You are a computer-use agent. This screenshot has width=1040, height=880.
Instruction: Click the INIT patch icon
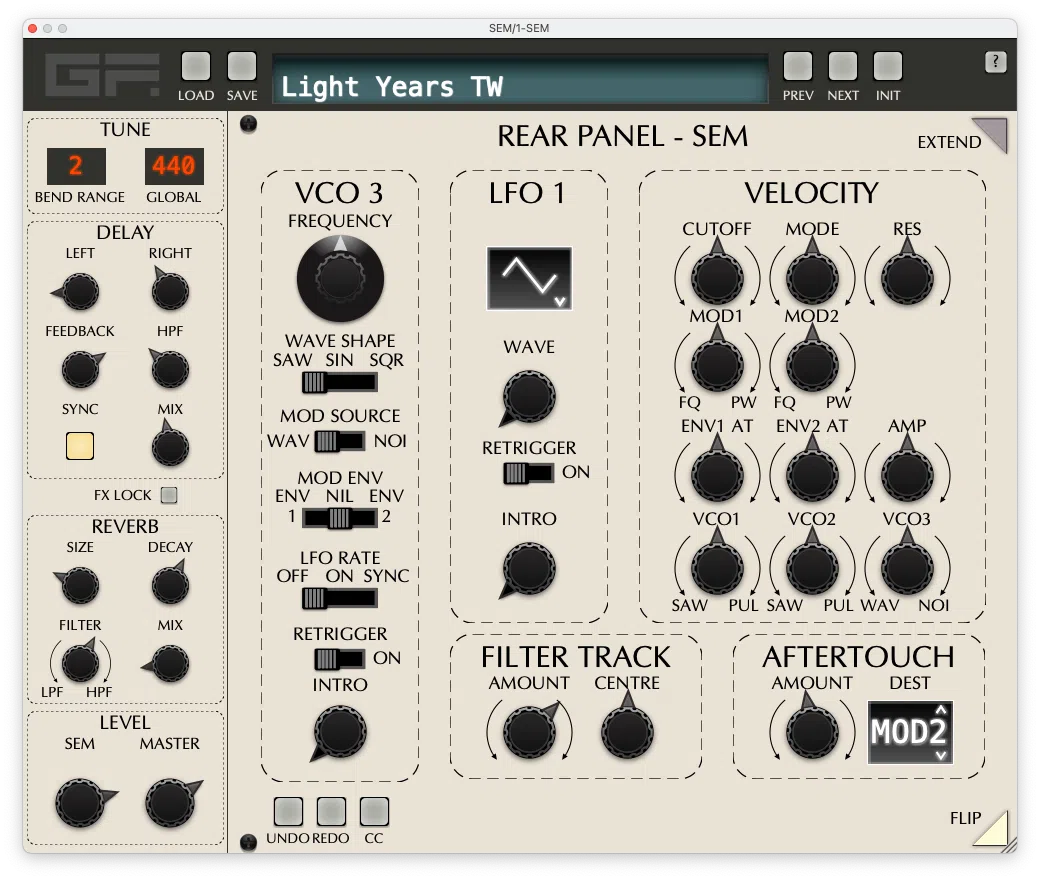888,64
